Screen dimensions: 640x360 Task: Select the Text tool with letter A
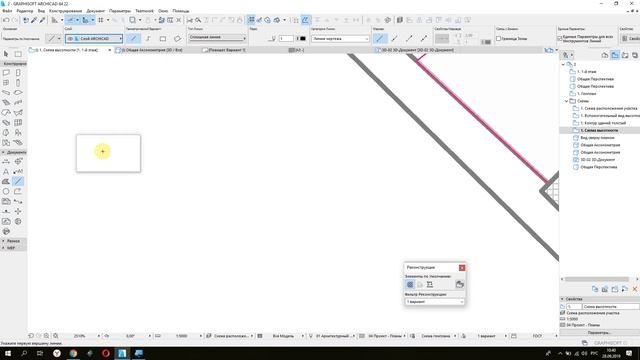(6, 171)
